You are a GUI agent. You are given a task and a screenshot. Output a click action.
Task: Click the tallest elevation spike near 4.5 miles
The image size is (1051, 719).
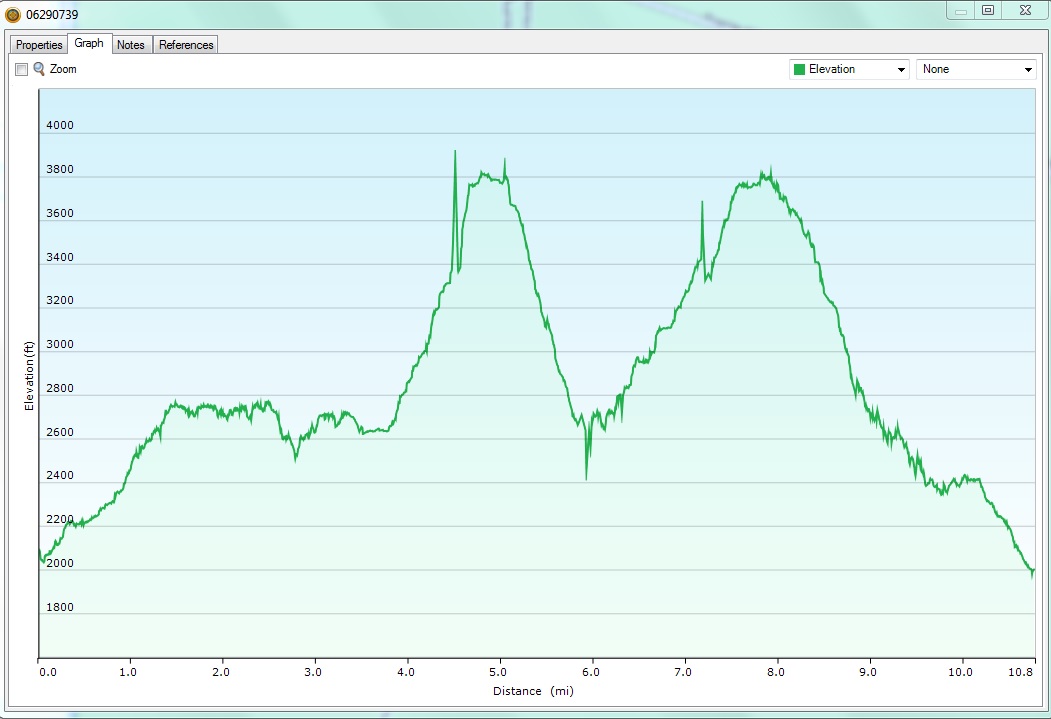click(x=455, y=153)
